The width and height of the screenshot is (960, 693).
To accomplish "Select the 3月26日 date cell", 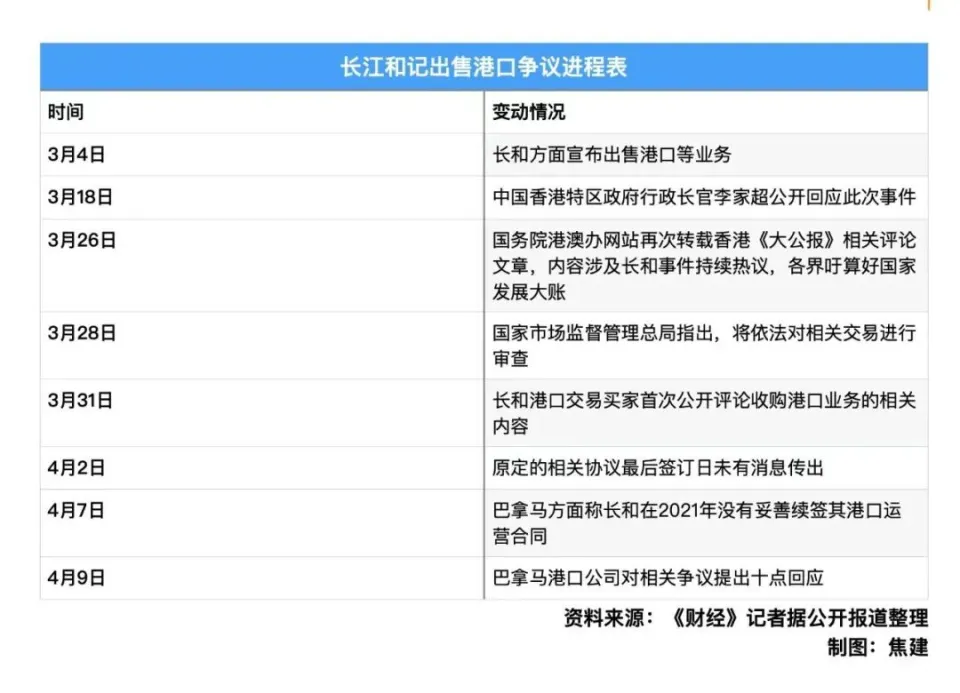I will 82,241.
